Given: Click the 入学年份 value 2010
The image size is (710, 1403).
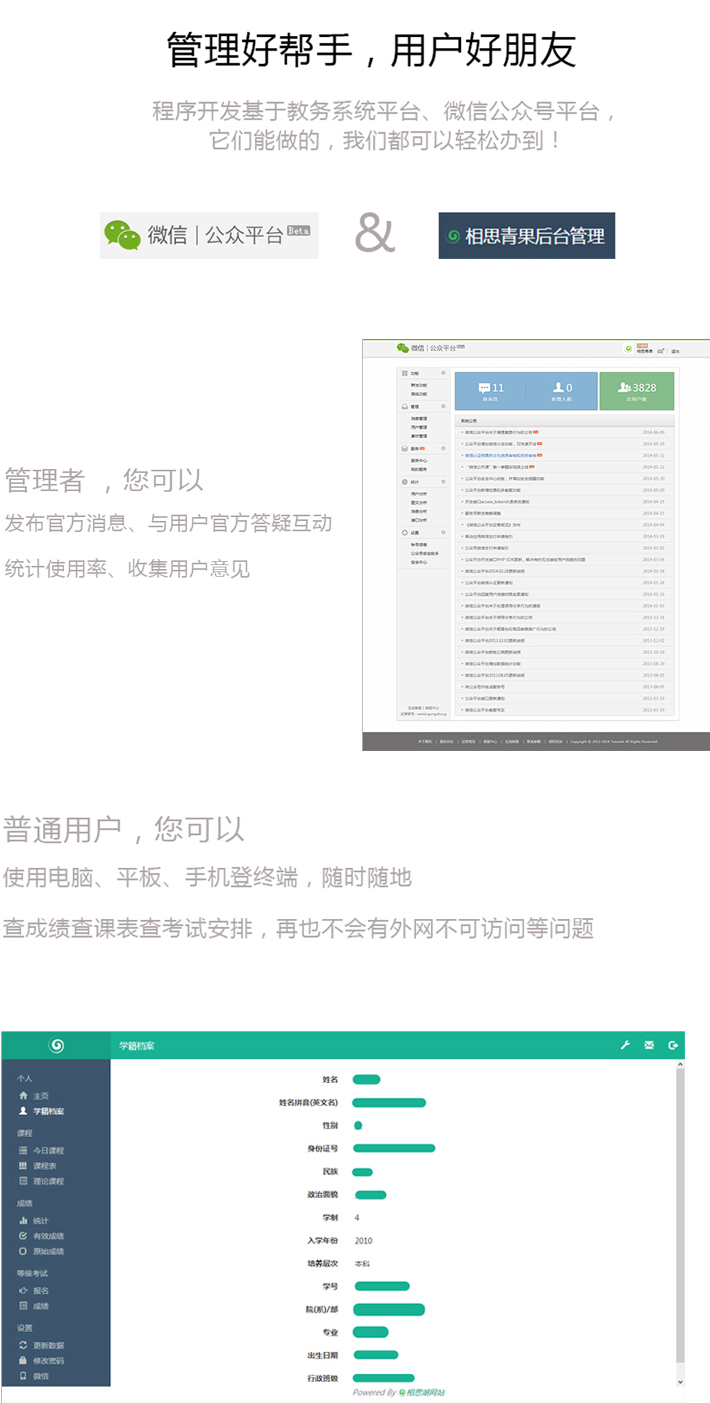Looking at the screenshot, I should pyautogui.click(x=363, y=1240).
